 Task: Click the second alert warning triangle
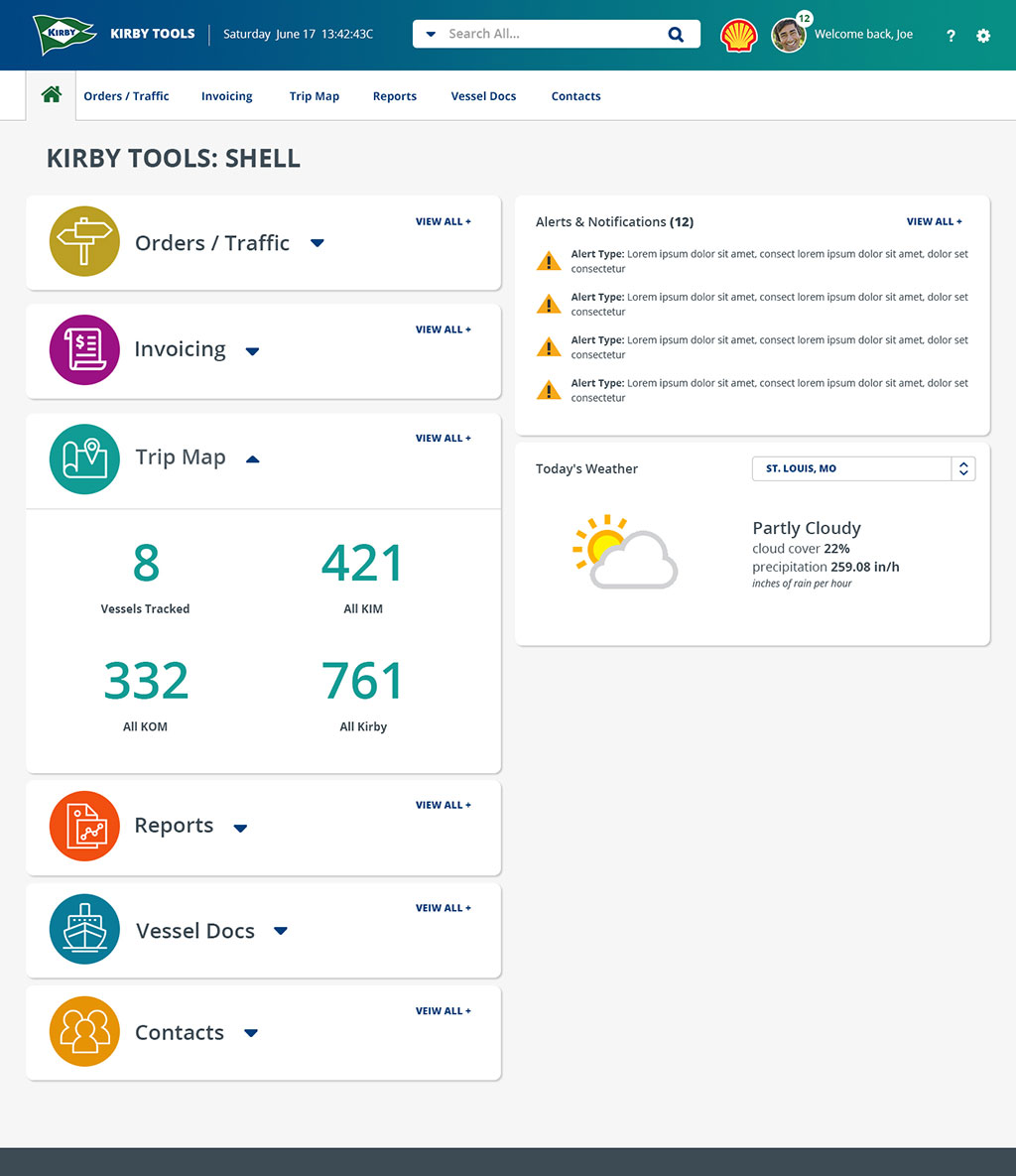[x=549, y=304]
